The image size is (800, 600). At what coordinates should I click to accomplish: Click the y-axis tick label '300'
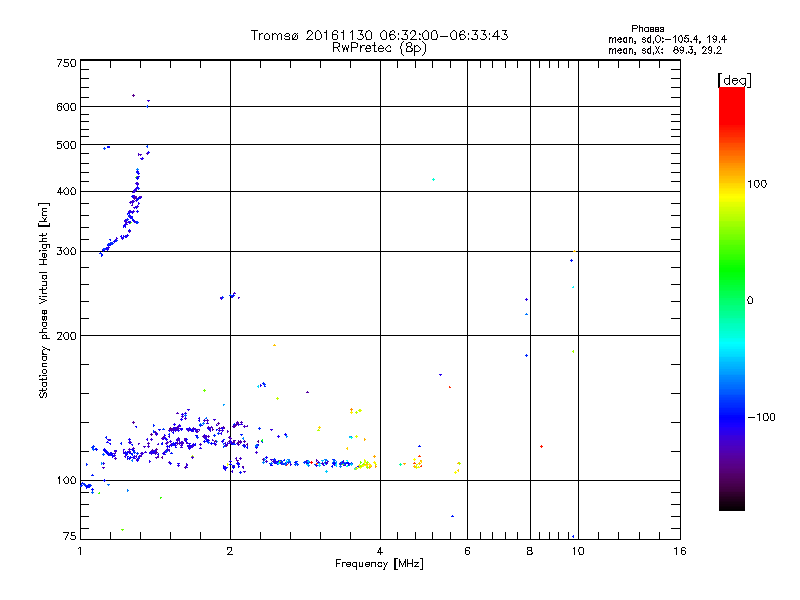66,251
